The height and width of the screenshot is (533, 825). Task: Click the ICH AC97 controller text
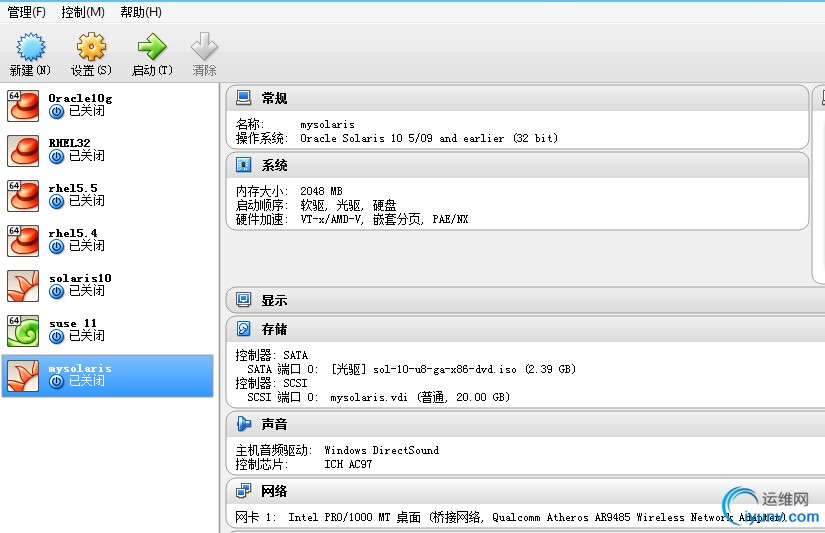coord(348,465)
